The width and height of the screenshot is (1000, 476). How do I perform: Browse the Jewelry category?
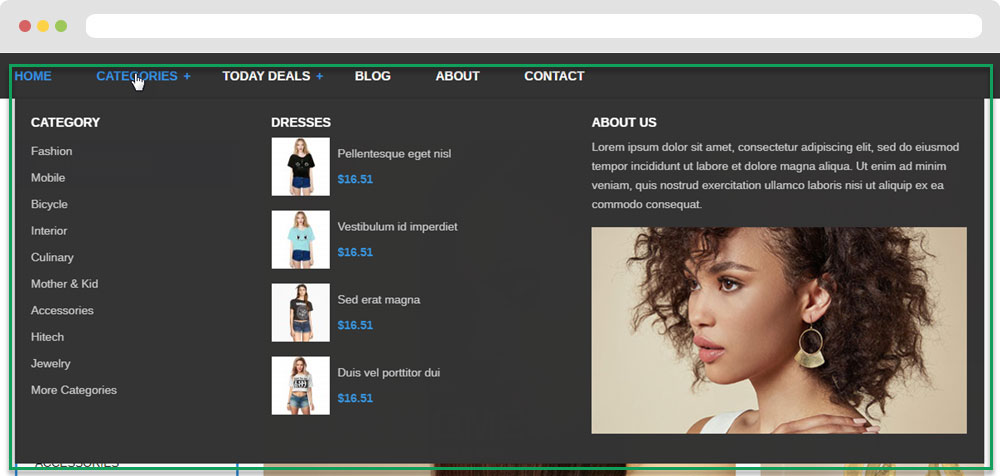click(50, 364)
